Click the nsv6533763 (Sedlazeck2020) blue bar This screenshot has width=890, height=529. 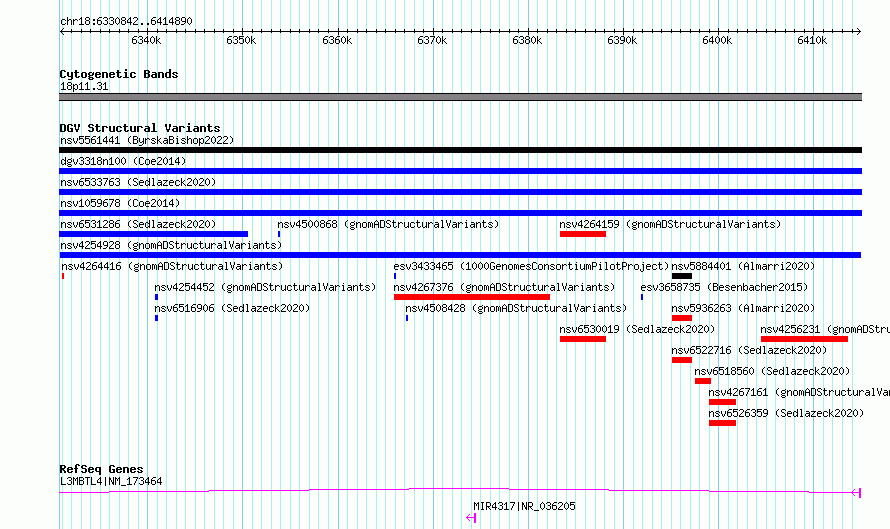point(460,192)
